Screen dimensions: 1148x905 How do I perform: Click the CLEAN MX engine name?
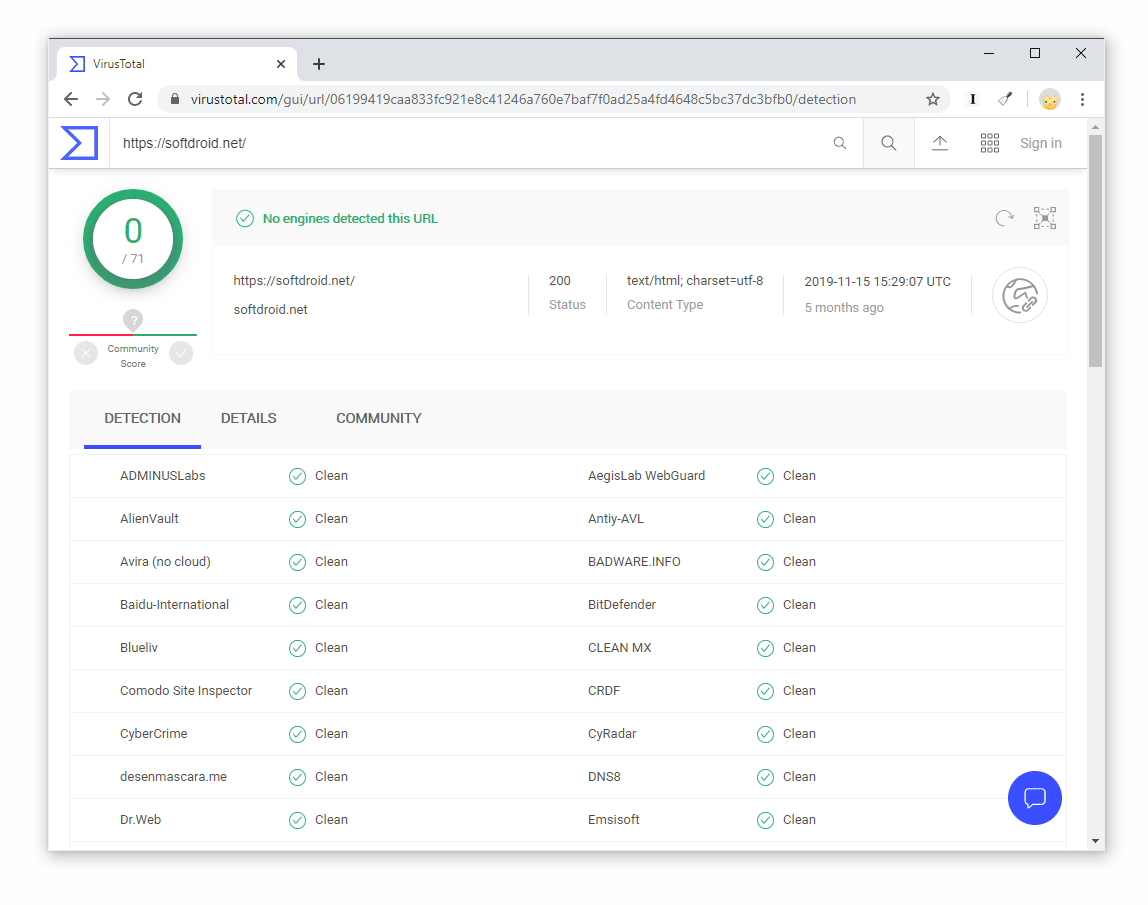(x=619, y=648)
